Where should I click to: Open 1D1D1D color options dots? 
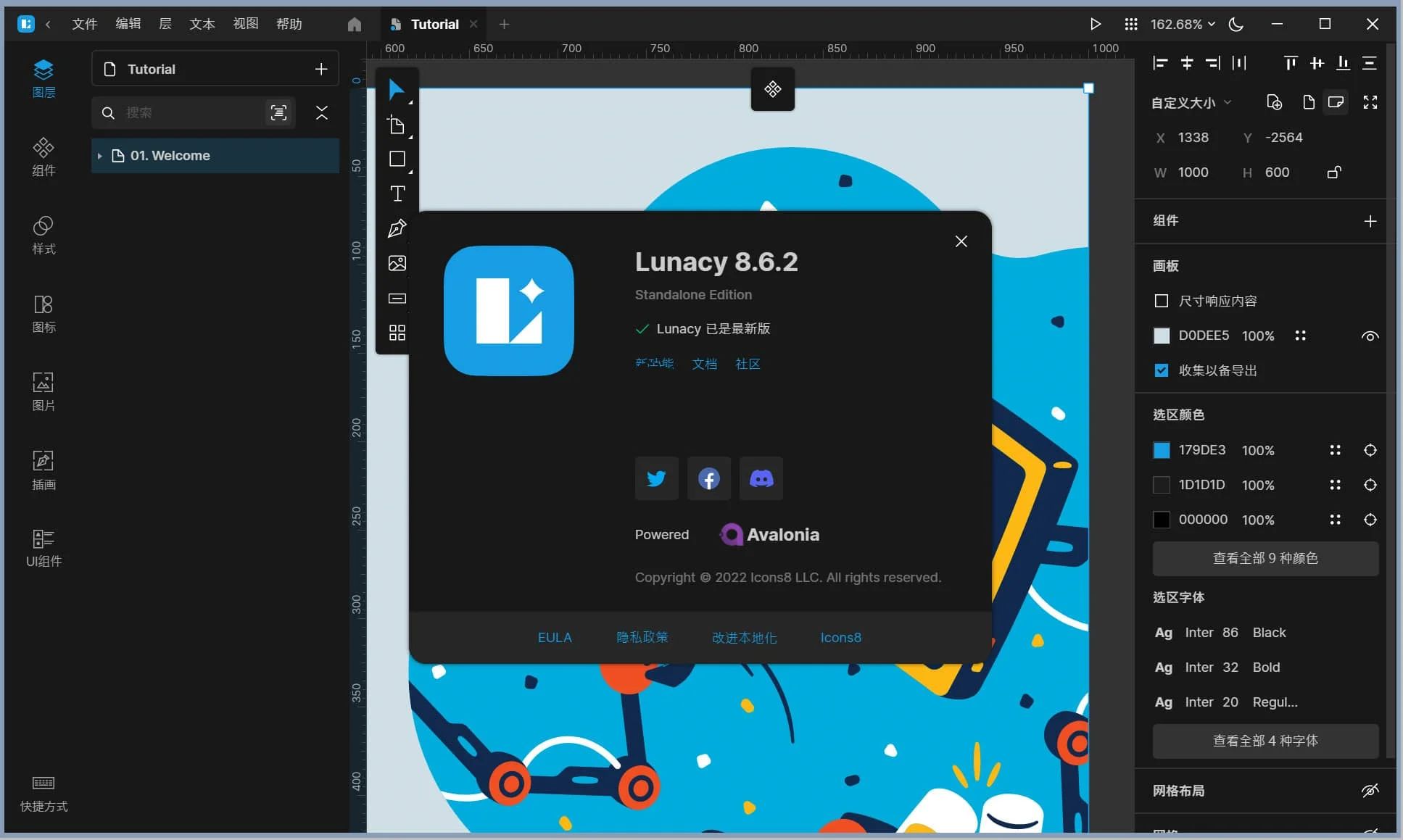[1335, 485]
